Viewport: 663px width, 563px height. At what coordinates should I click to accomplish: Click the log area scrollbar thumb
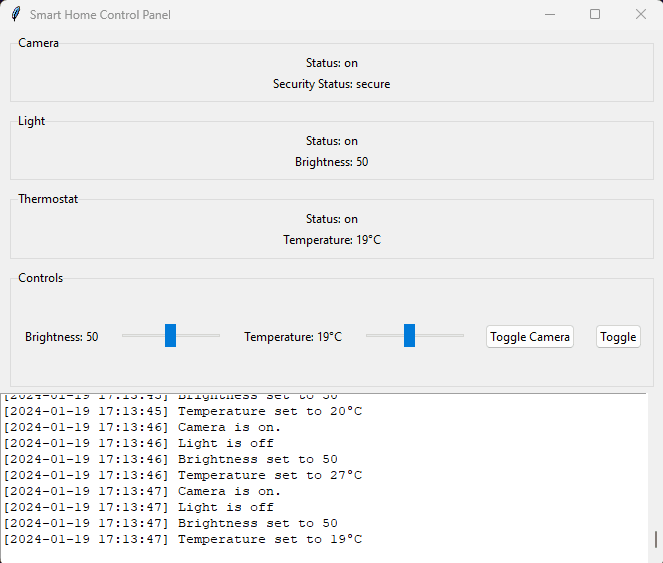[x=656, y=539]
